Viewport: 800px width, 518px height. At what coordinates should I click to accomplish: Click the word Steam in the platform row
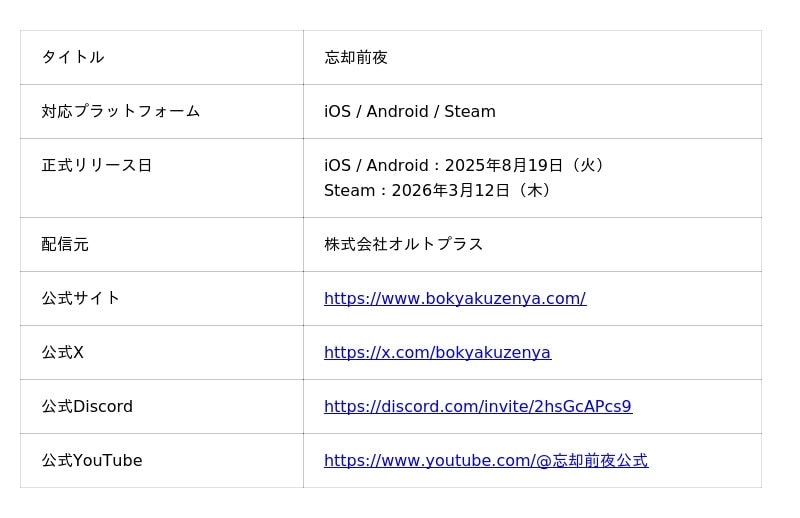click(469, 111)
